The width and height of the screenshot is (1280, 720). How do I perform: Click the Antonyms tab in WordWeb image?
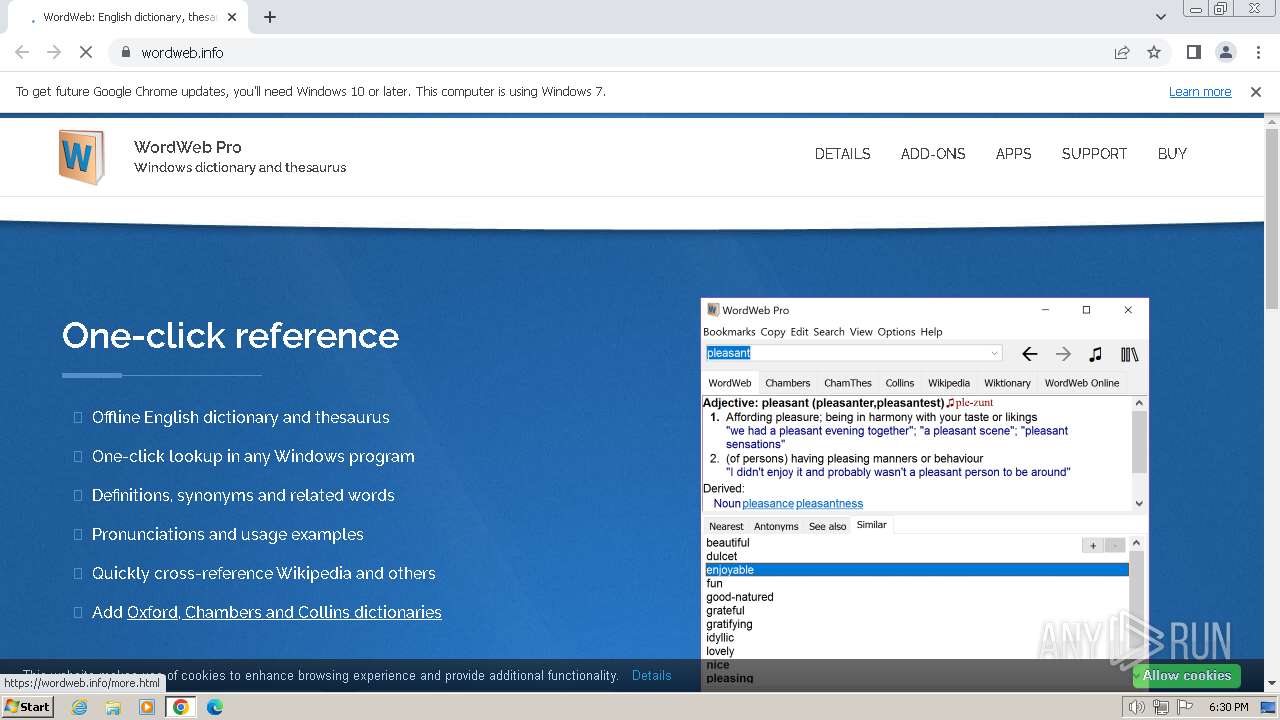[x=776, y=526]
